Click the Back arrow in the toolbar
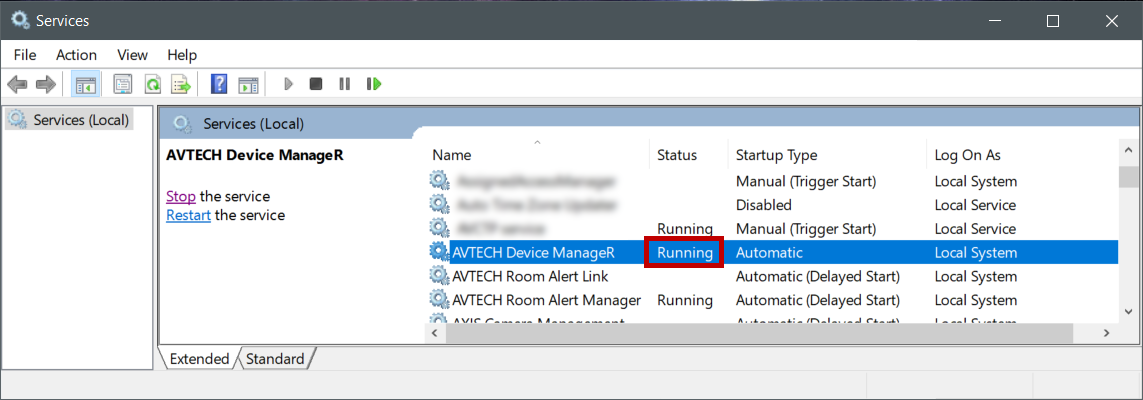 [x=17, y=84]
